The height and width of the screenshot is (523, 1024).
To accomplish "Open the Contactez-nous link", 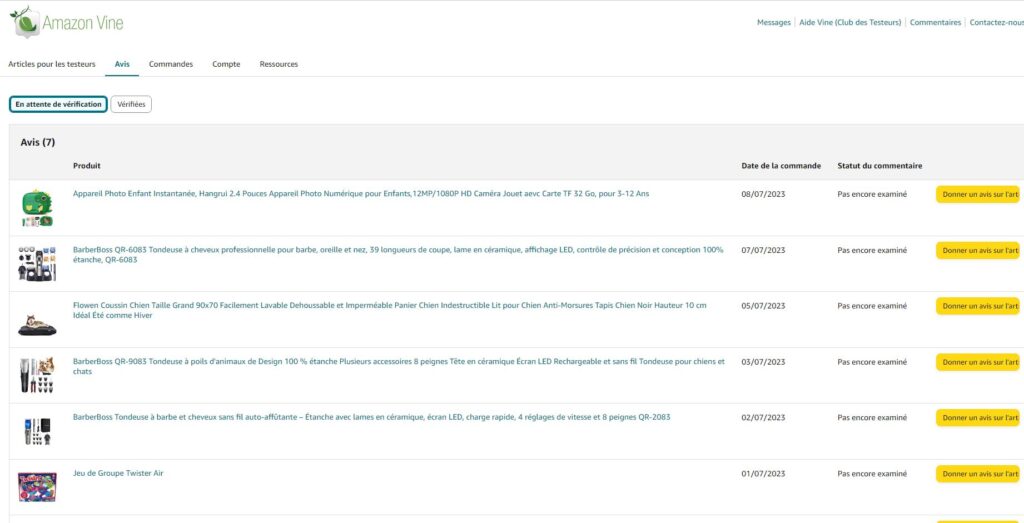I will [997, 23].
